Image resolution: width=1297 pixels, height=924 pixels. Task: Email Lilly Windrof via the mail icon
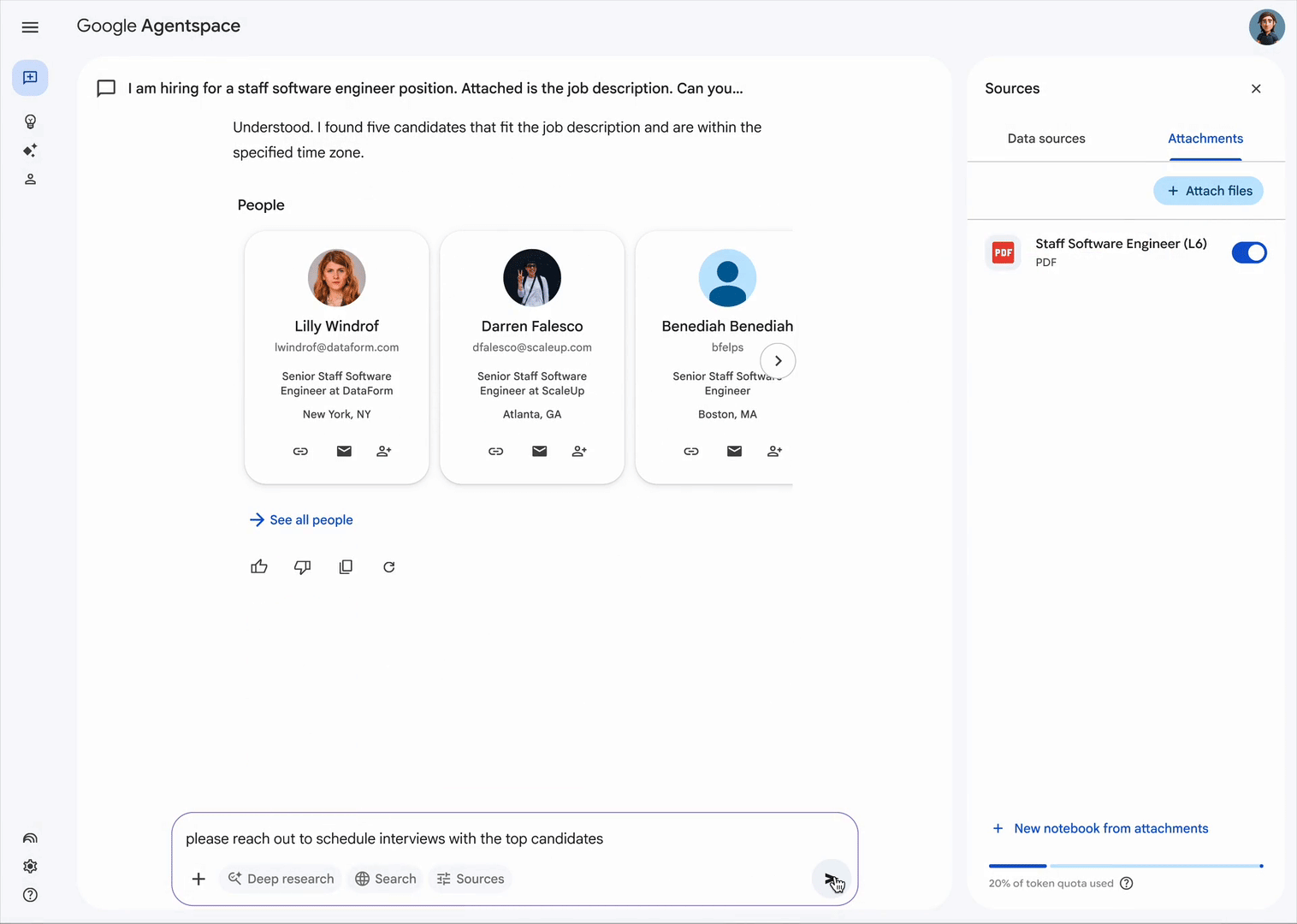click(344, 451)
